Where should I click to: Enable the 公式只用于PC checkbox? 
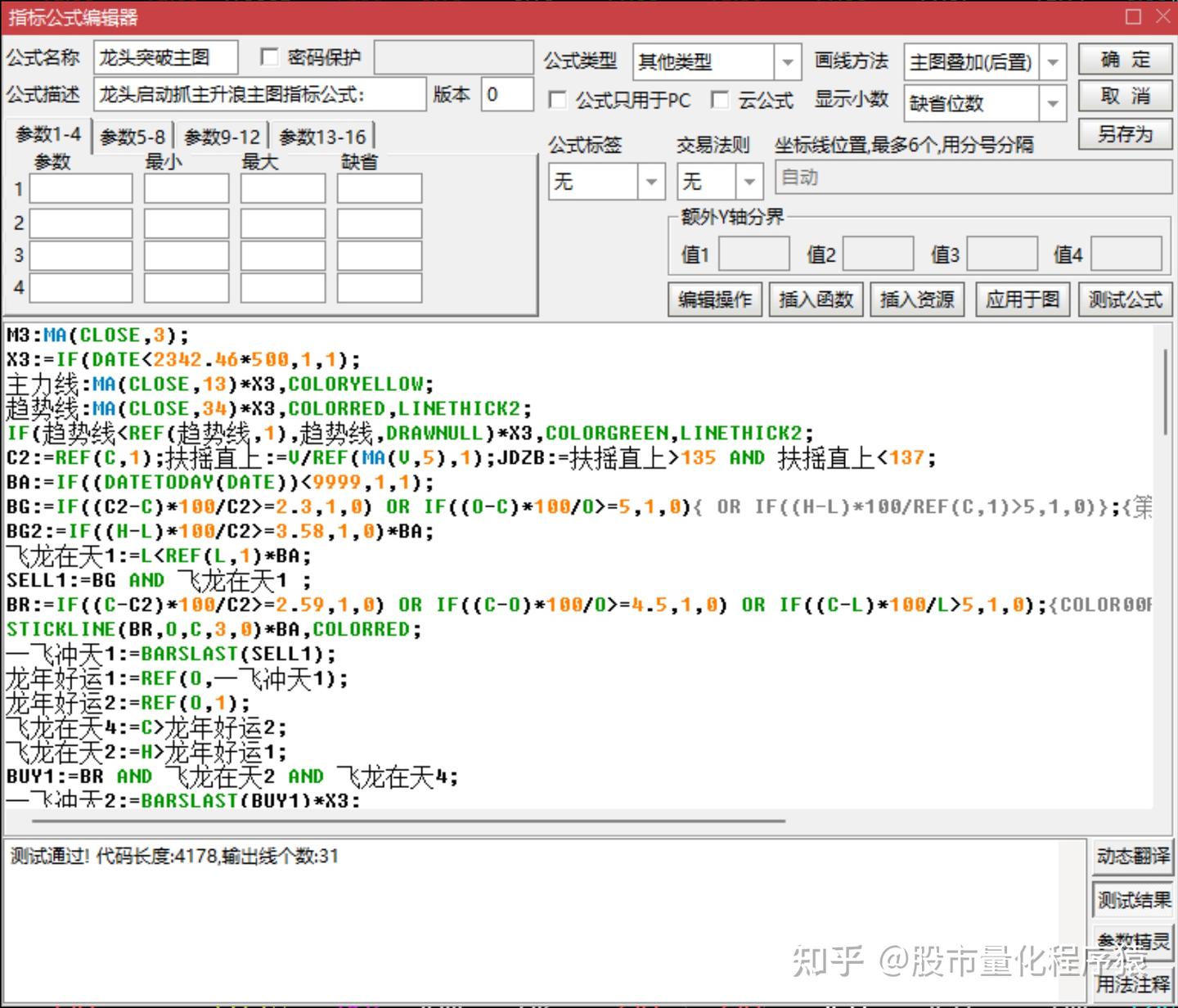[557, 100]
